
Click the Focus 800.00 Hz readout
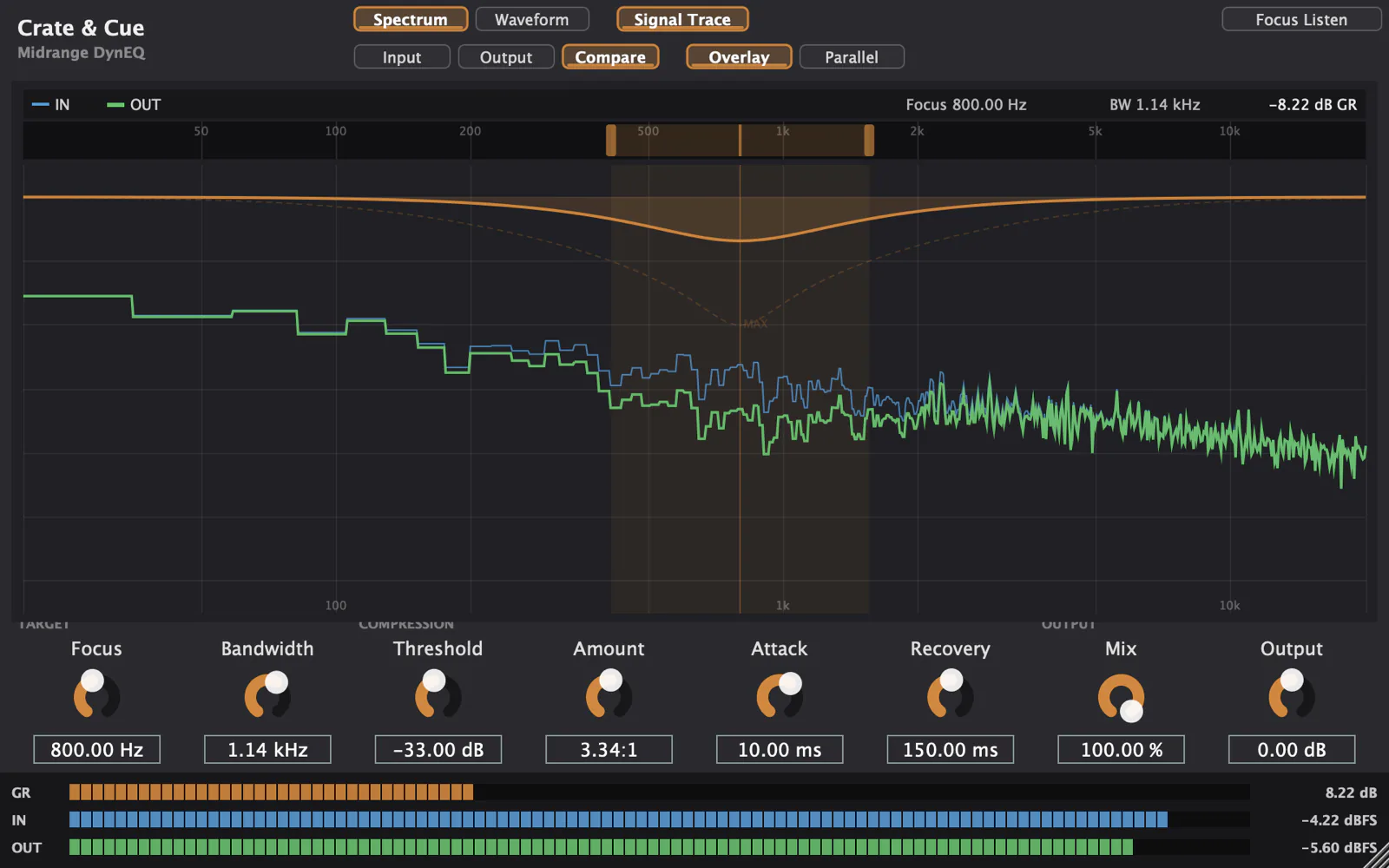966,104
